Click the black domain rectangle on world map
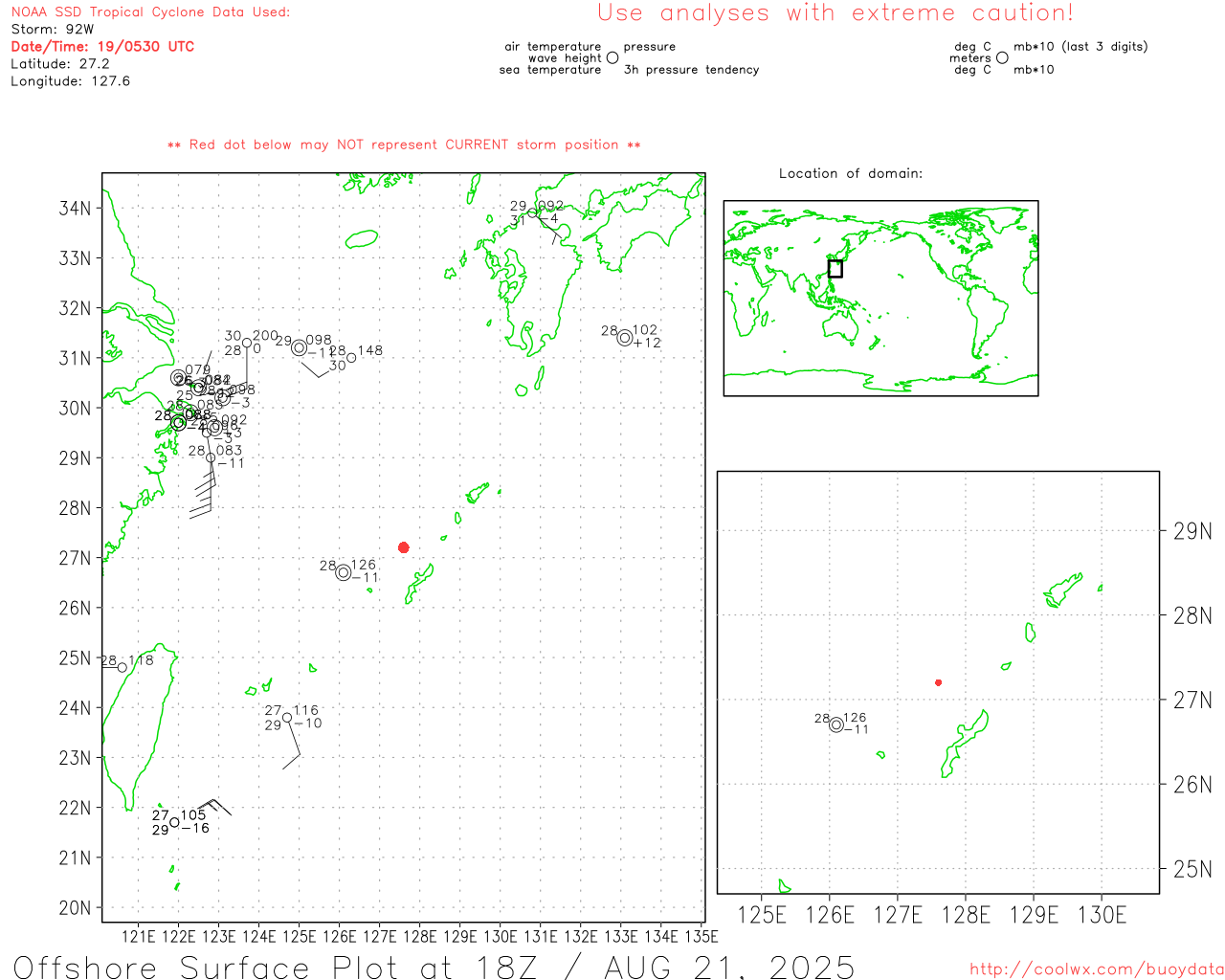The height and width of the screenshot is (980, 1225). point(835,269)
